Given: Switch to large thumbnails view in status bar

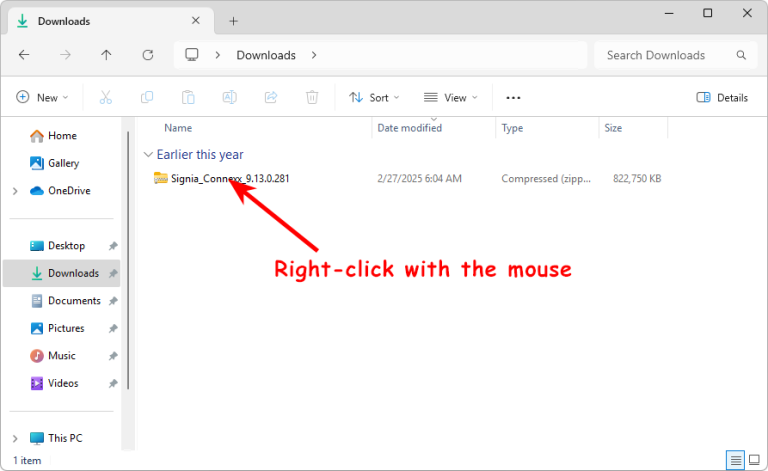Looking at the screenshot, I should [755, 460].
